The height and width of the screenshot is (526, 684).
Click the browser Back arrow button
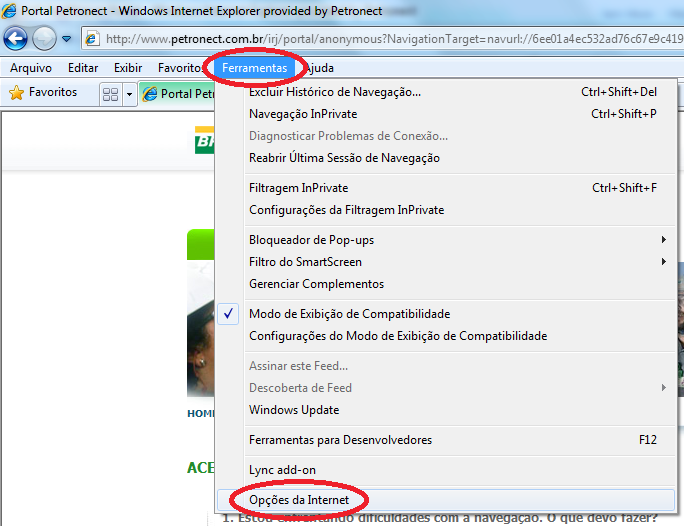16,39
